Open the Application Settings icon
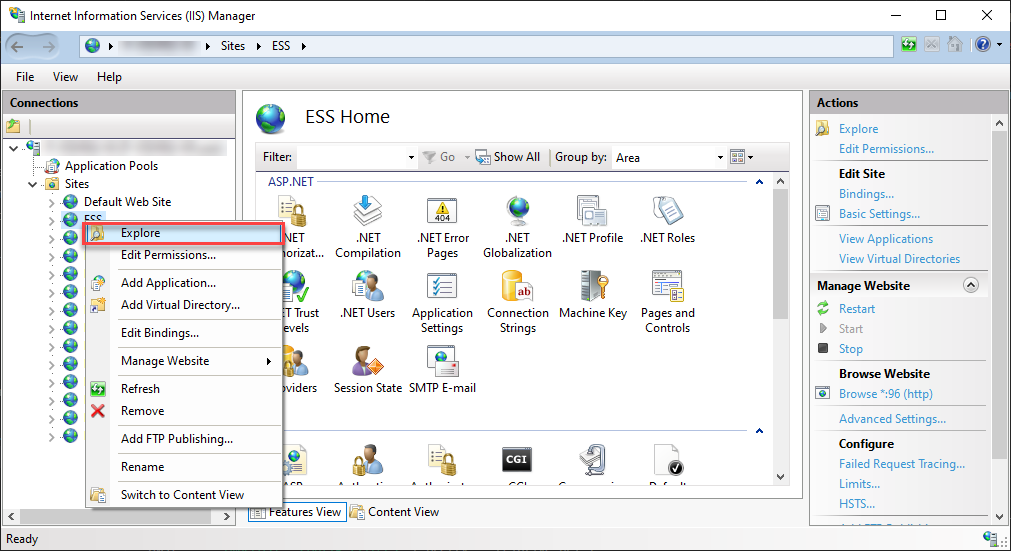Image resolution: width=1011 pixels, height=551 pixels. pos(442,285)
